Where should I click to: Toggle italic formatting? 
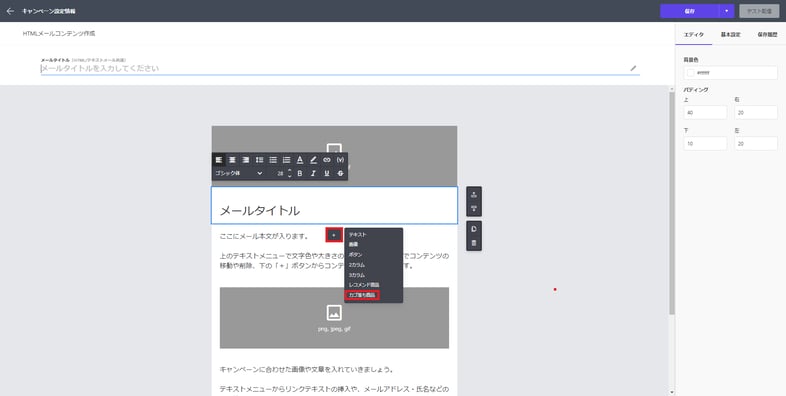coord(313,173)
